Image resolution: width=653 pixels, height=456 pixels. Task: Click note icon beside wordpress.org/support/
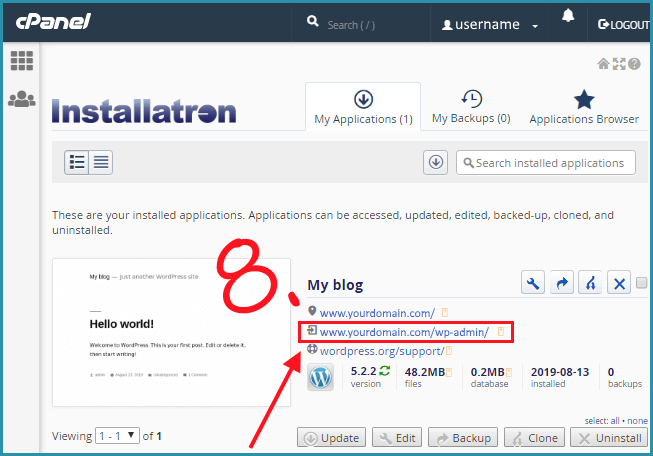(449, 351)
